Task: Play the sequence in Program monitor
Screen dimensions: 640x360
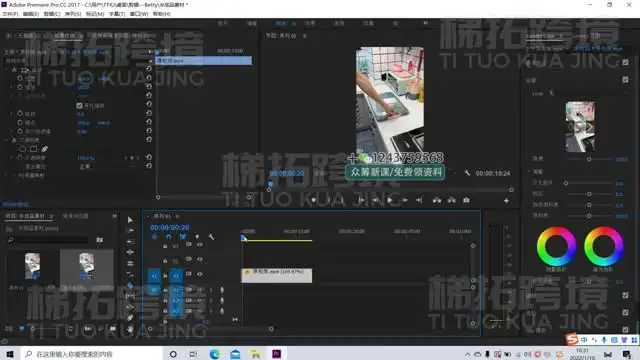Action: point(389,200)
